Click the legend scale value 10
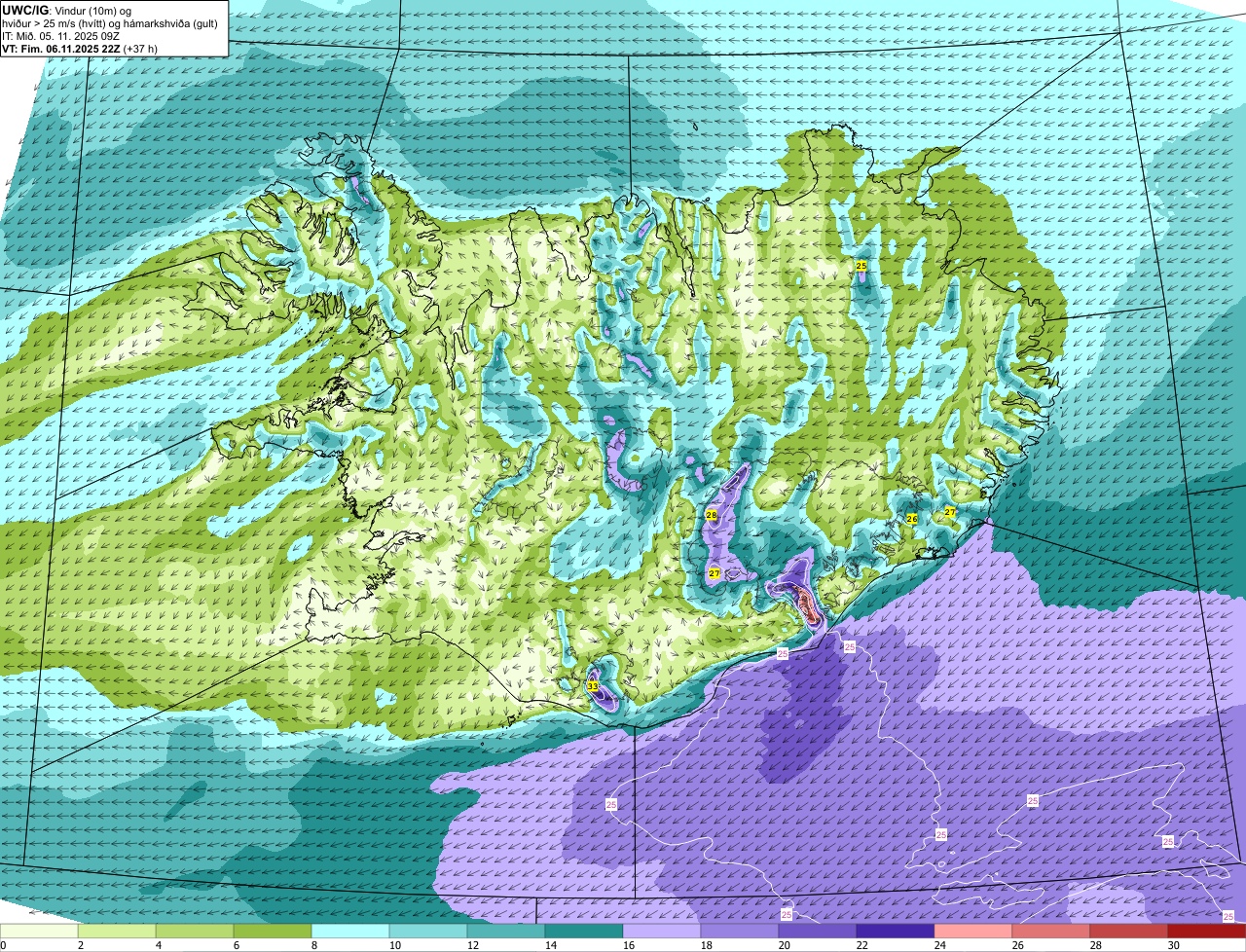1246x952 pixels. click(393, 945)
